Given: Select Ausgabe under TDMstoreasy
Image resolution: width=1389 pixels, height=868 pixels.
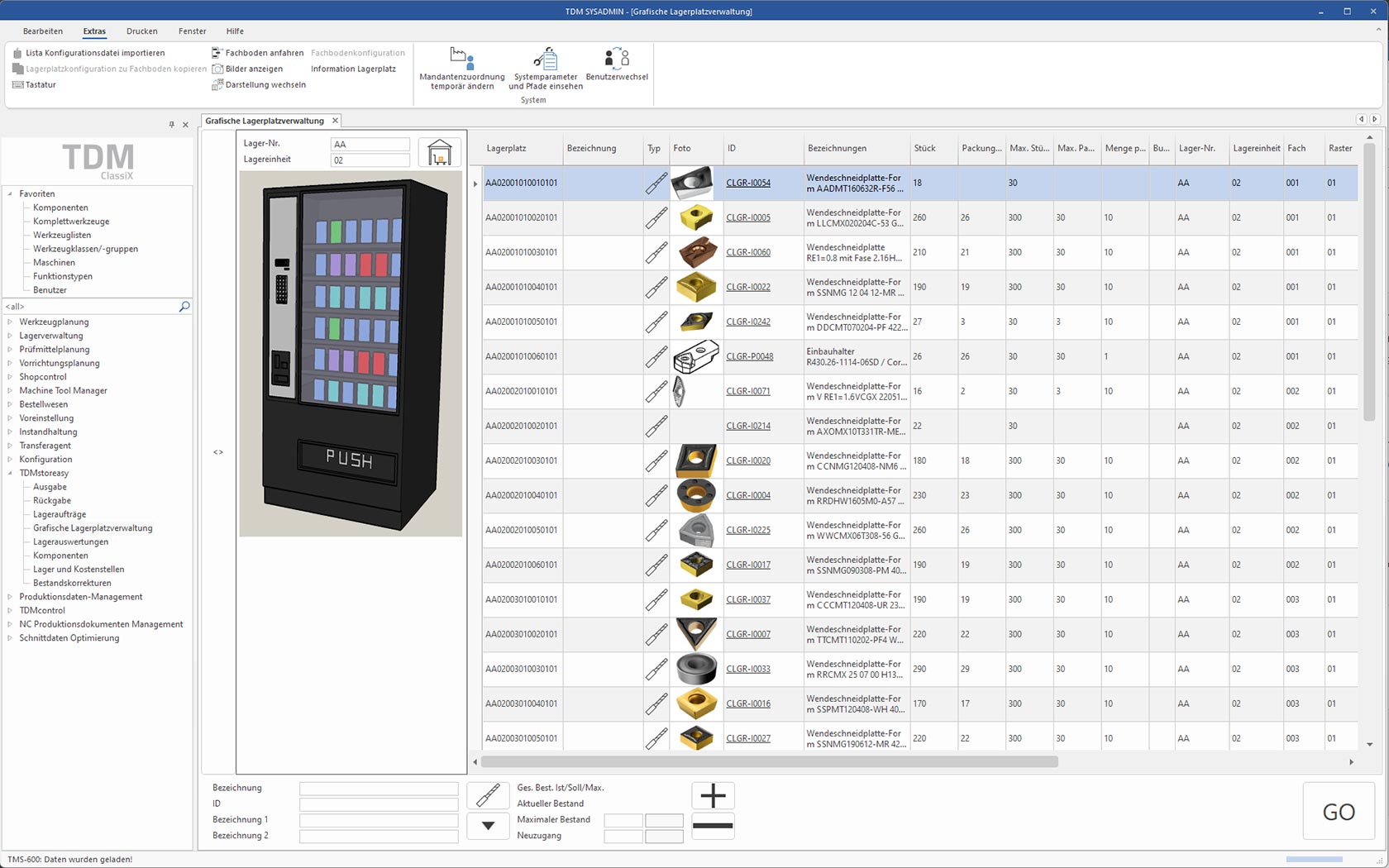Looking at the screenshot, I should [50, 487].
